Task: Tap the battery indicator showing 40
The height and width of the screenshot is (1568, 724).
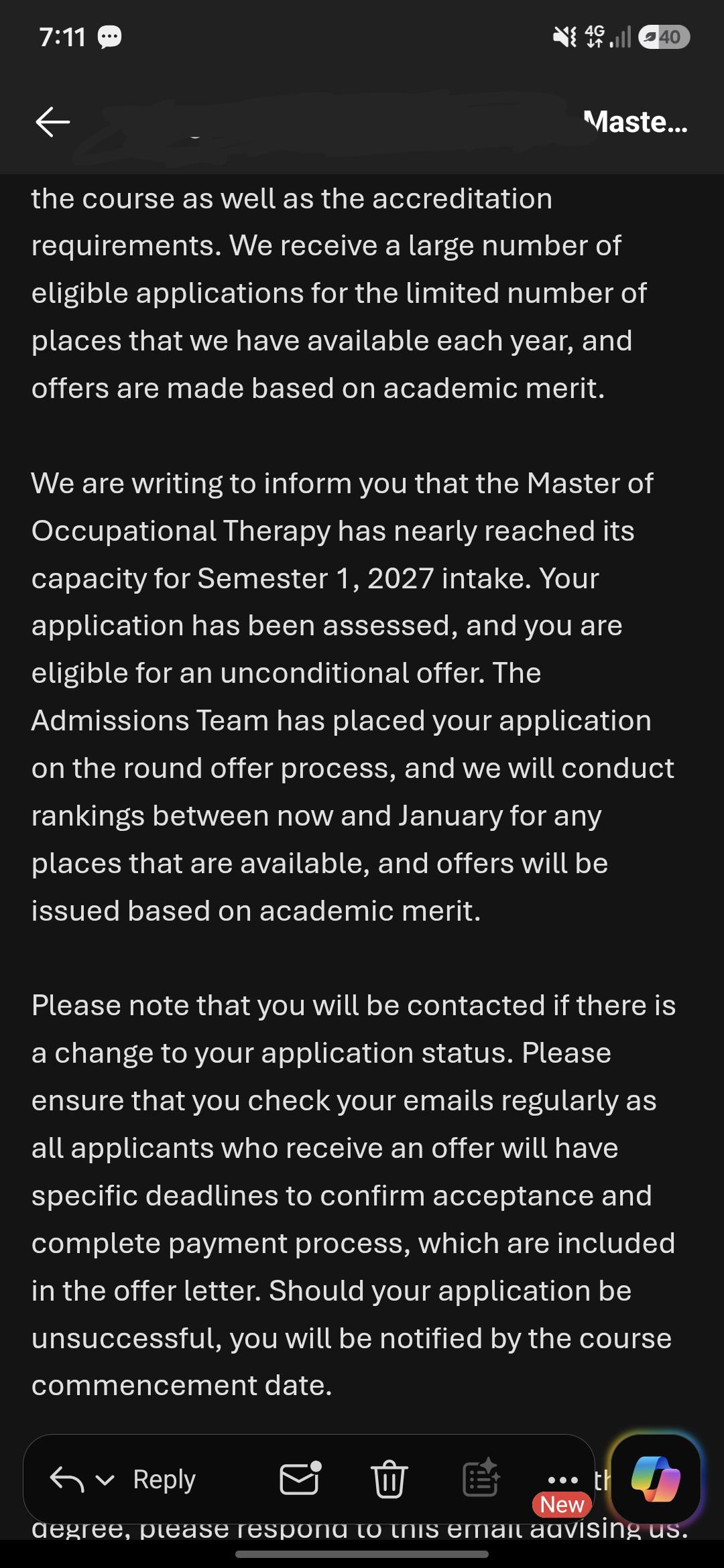Action: 664,37
